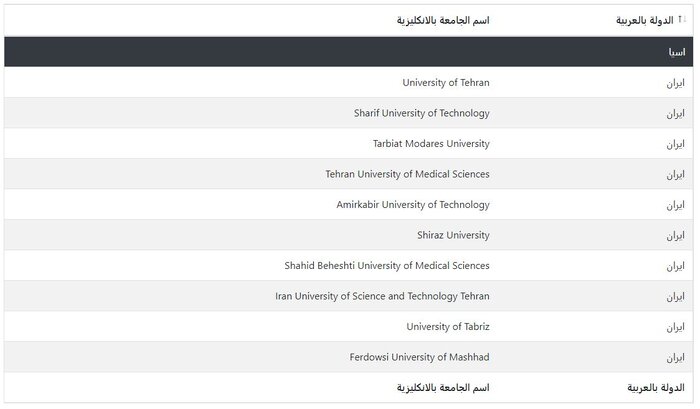
Task: Click the footer label الدولة بالعربية
Action: [653, 387]
